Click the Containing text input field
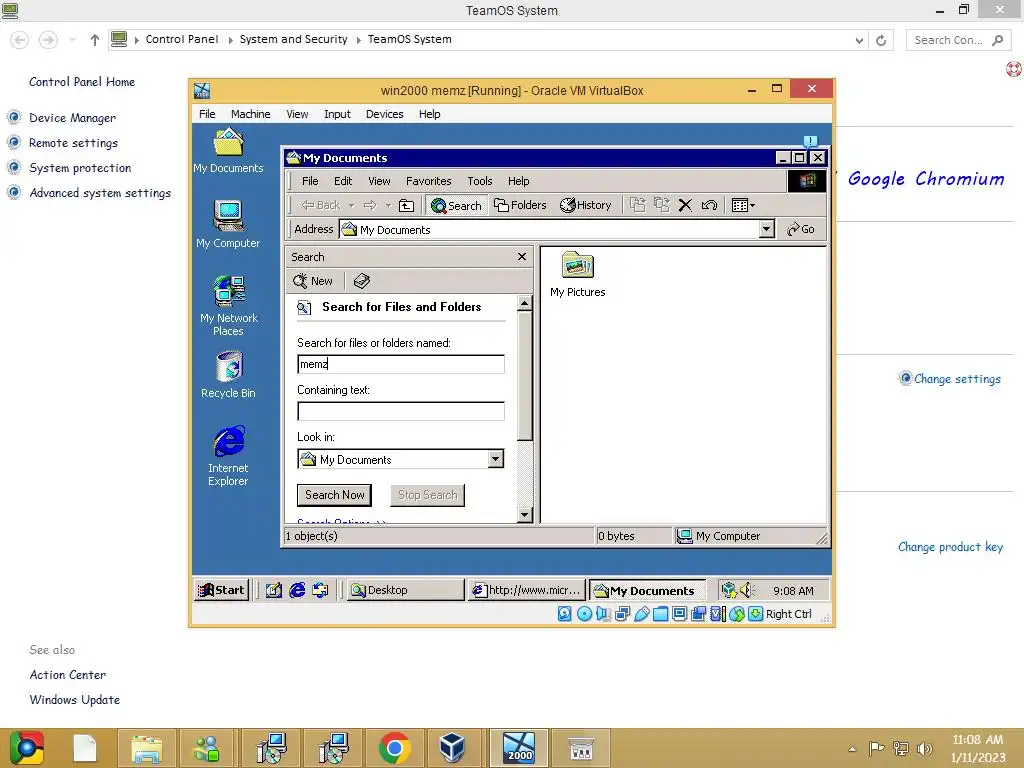Screen dimensions: 1024x768 pyautogui.click(x=401, y=411)
